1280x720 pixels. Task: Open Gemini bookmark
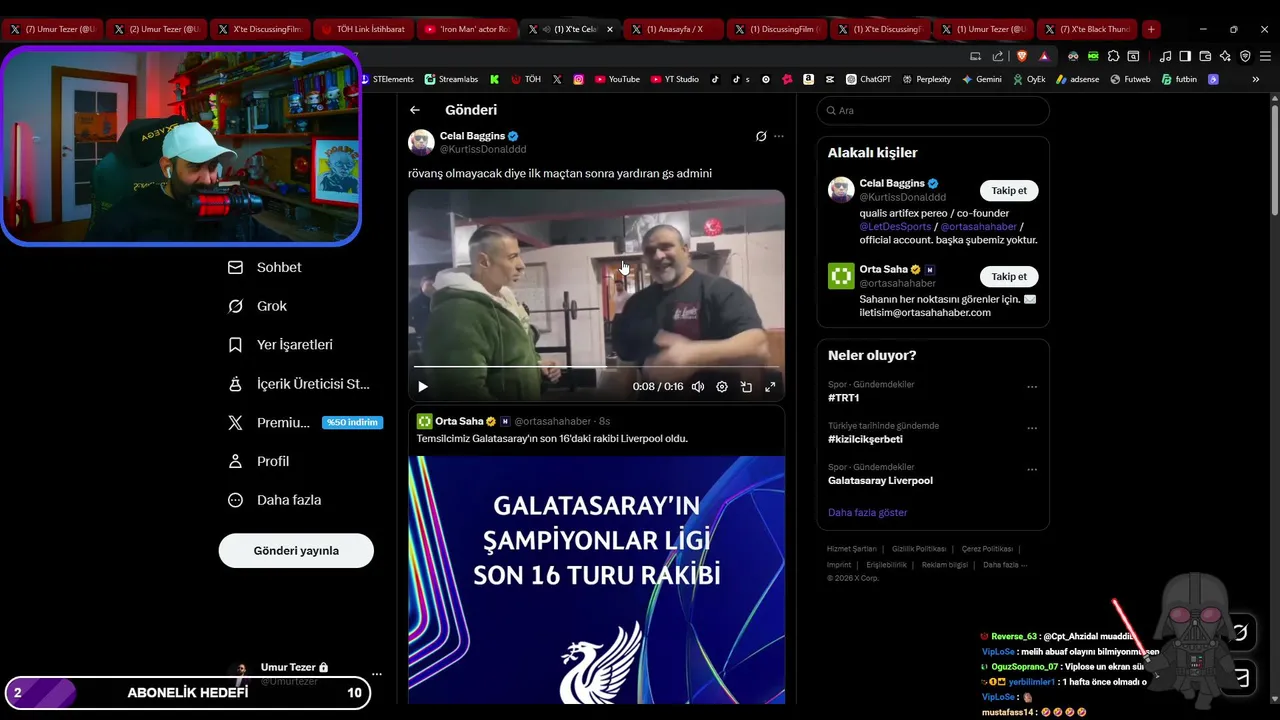[x=982, y=79]
